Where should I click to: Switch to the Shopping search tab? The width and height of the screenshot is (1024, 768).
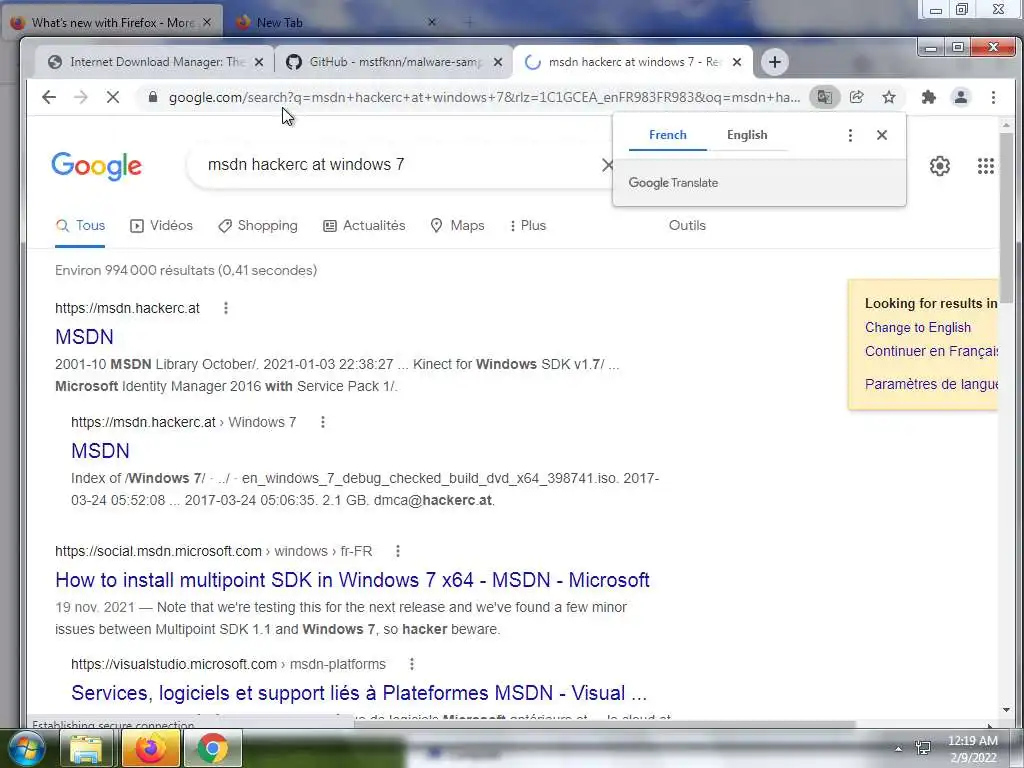(x=257, y=226)
